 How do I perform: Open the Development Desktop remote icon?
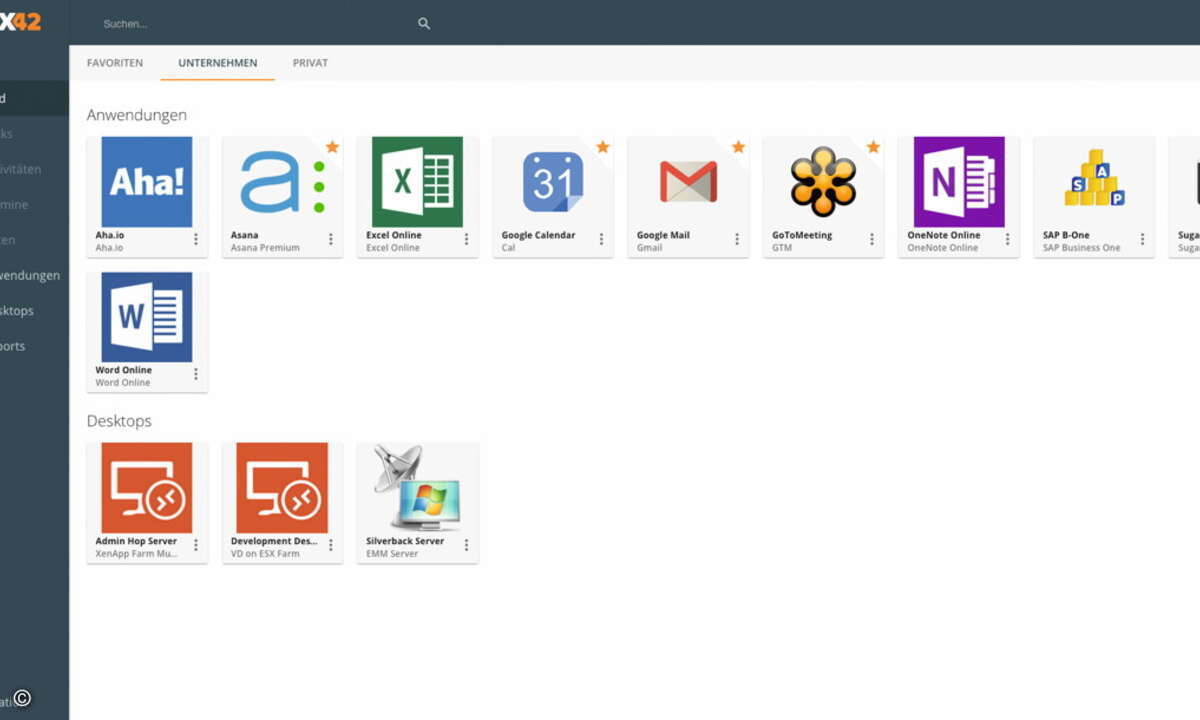coord(282,488)
